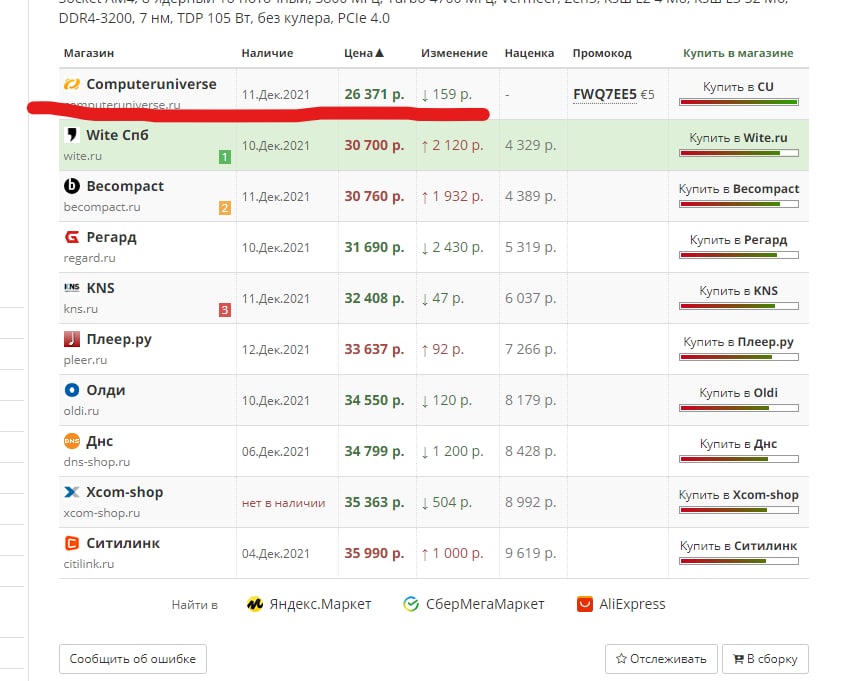Click Купить в Wite.ru button
The width and height of the screenshot is (844, 681).
(738, 144)
